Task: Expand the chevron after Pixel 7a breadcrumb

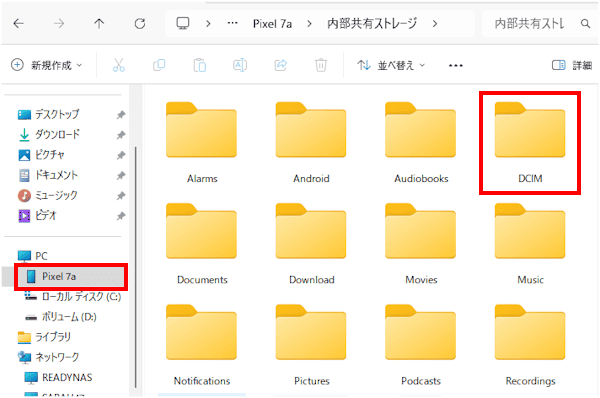Action: [309, 24]
